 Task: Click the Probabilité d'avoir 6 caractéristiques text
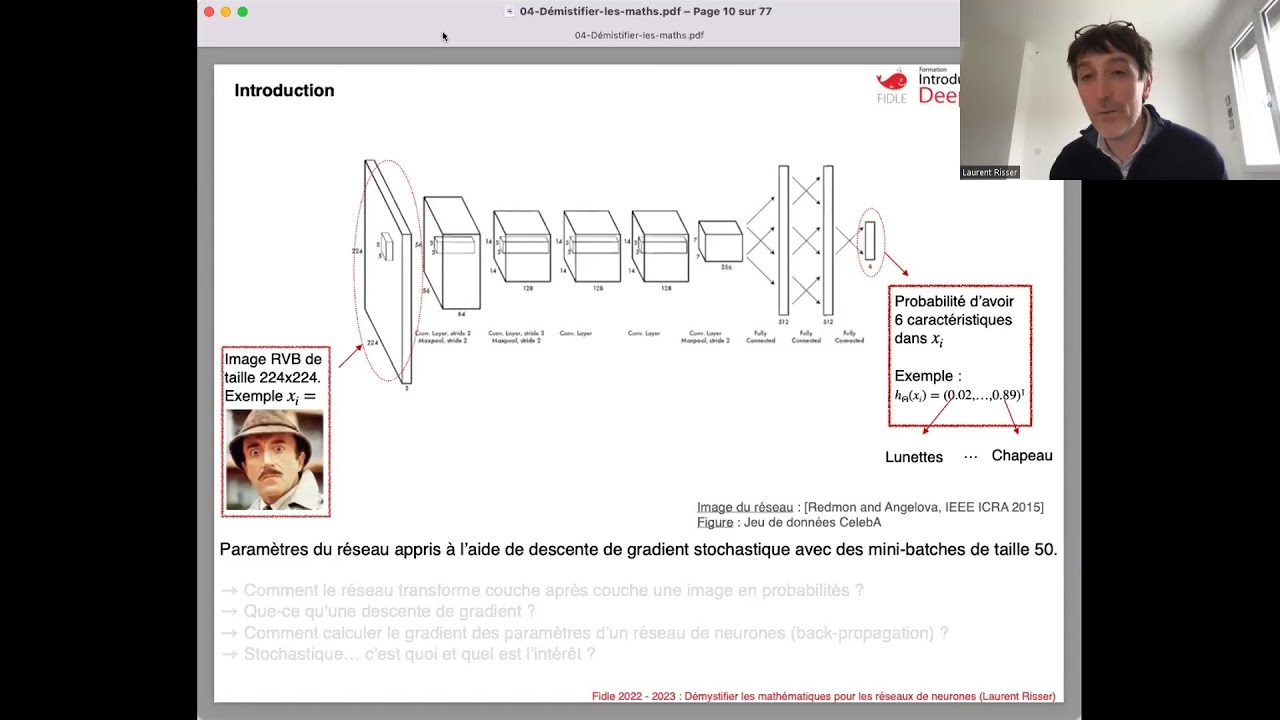click(x=954, y=320)
